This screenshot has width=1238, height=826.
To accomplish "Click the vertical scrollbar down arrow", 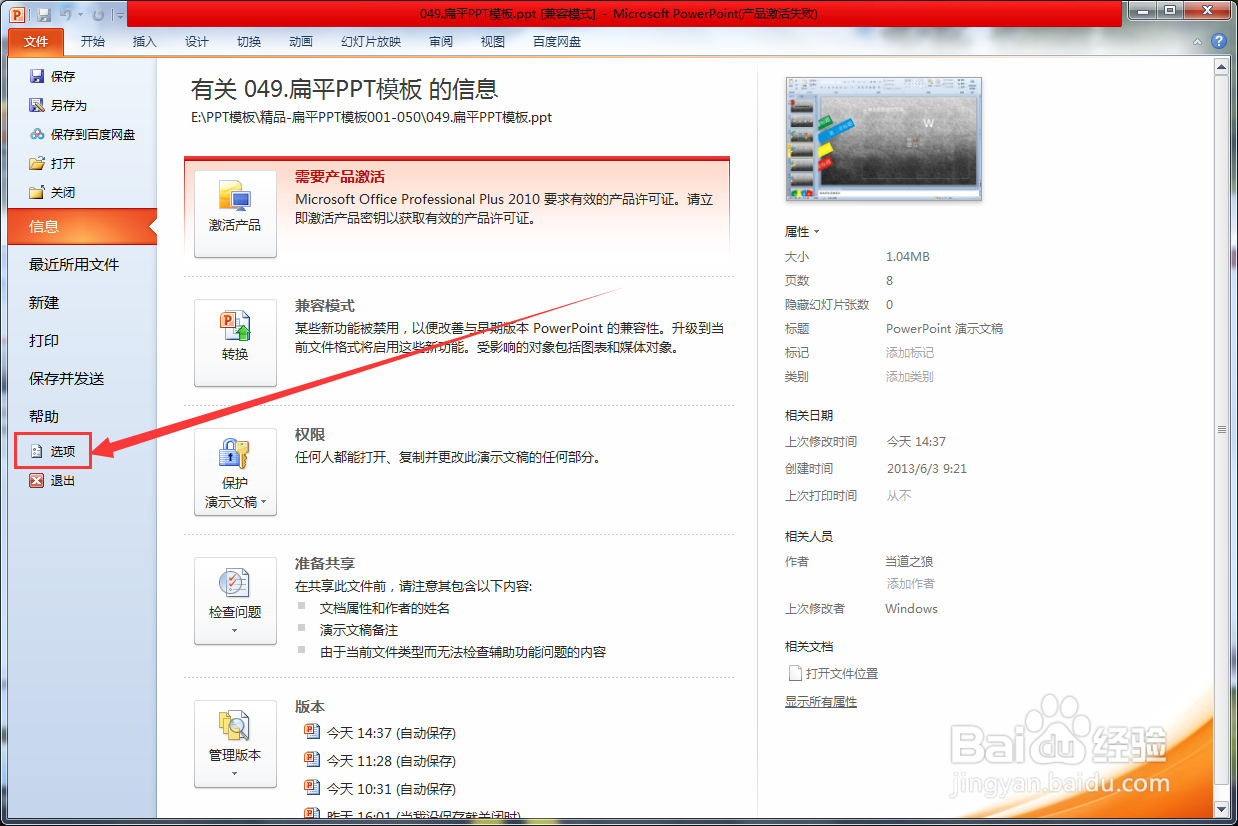I will coord(1221,809).
